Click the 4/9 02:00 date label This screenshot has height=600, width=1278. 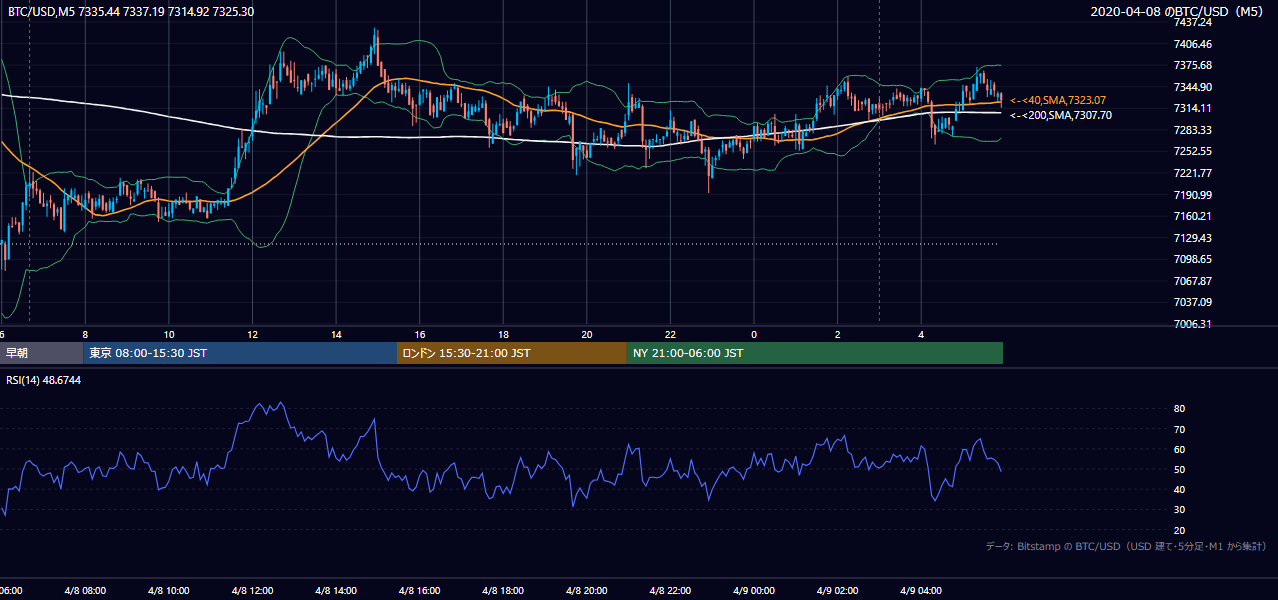click(838, 591)
